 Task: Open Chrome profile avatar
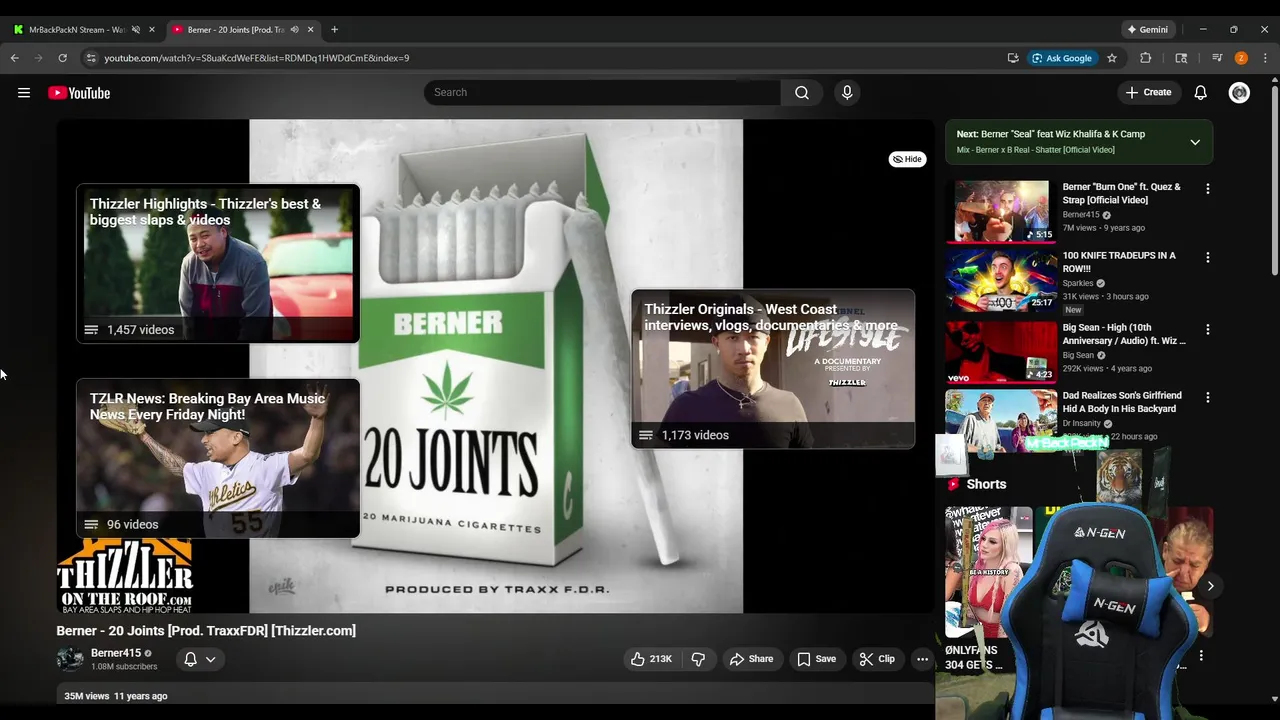[1241, 58]
